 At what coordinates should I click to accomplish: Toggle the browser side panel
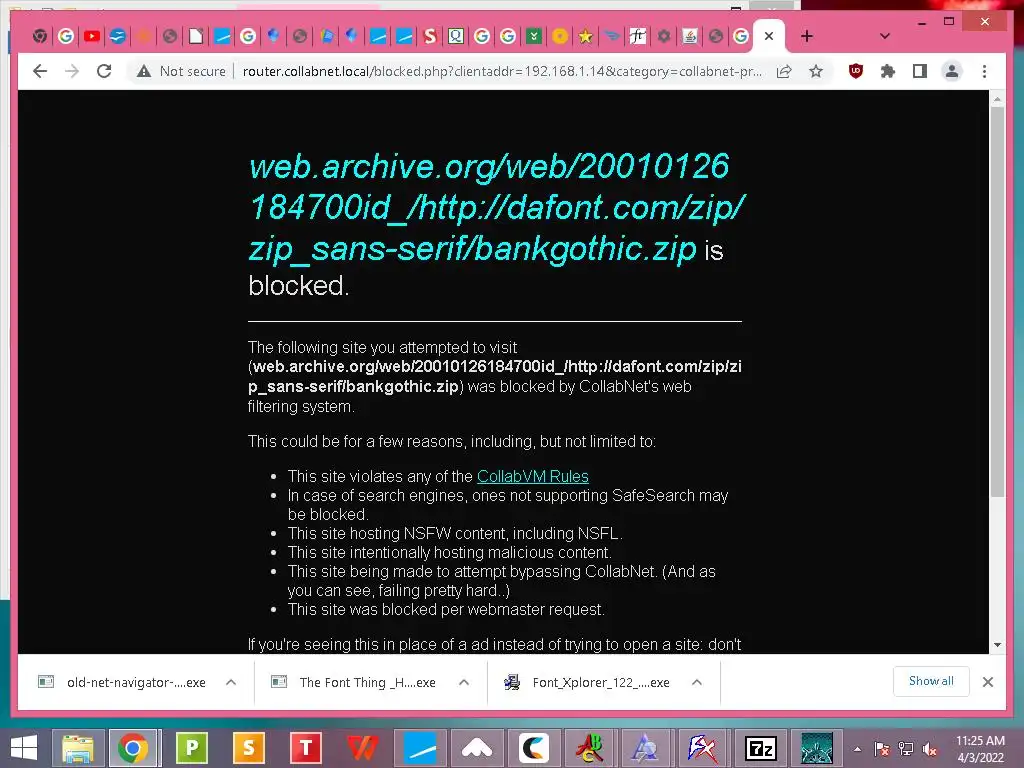tap(920, 71)
